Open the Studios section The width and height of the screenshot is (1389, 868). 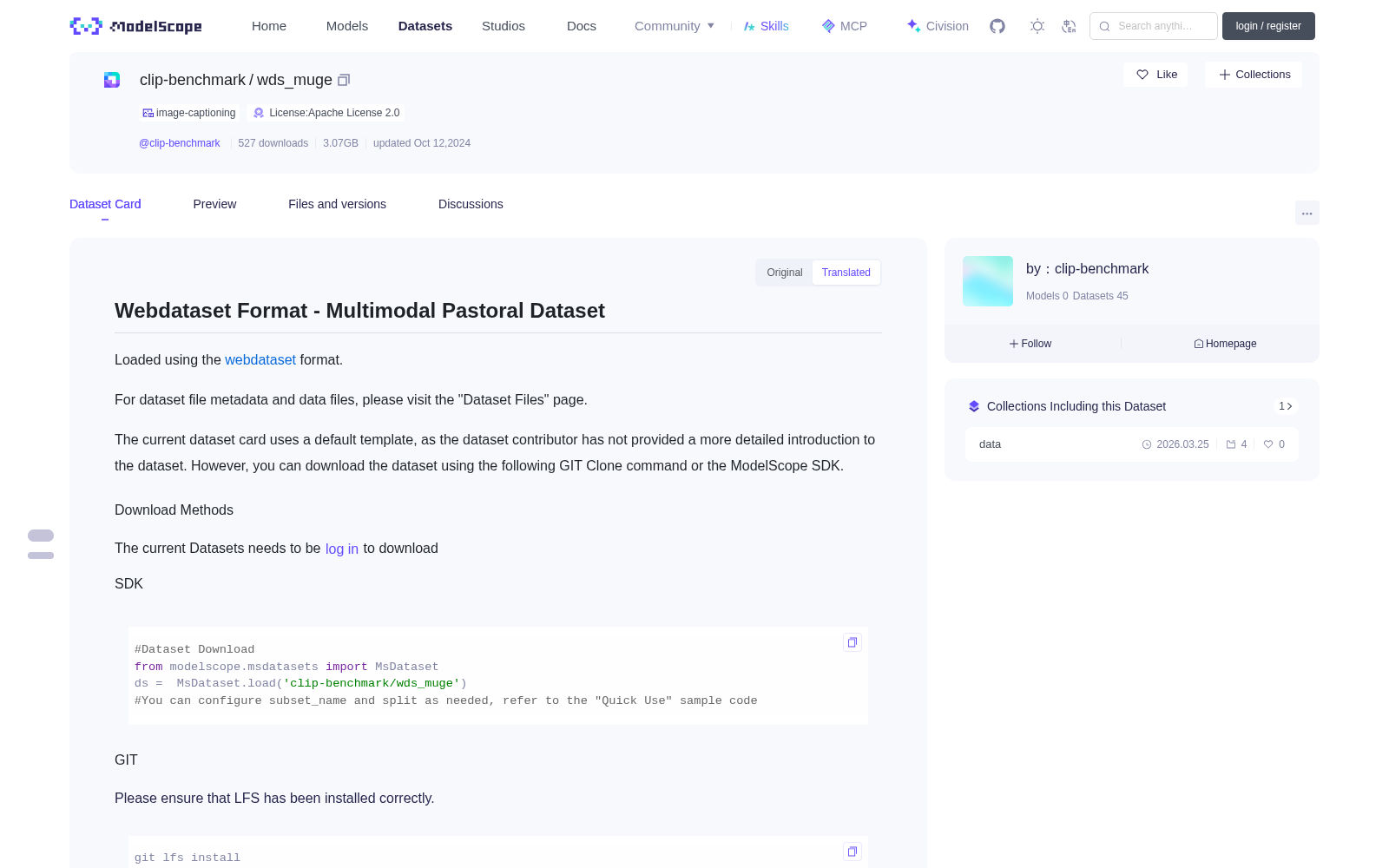[504, 26]
